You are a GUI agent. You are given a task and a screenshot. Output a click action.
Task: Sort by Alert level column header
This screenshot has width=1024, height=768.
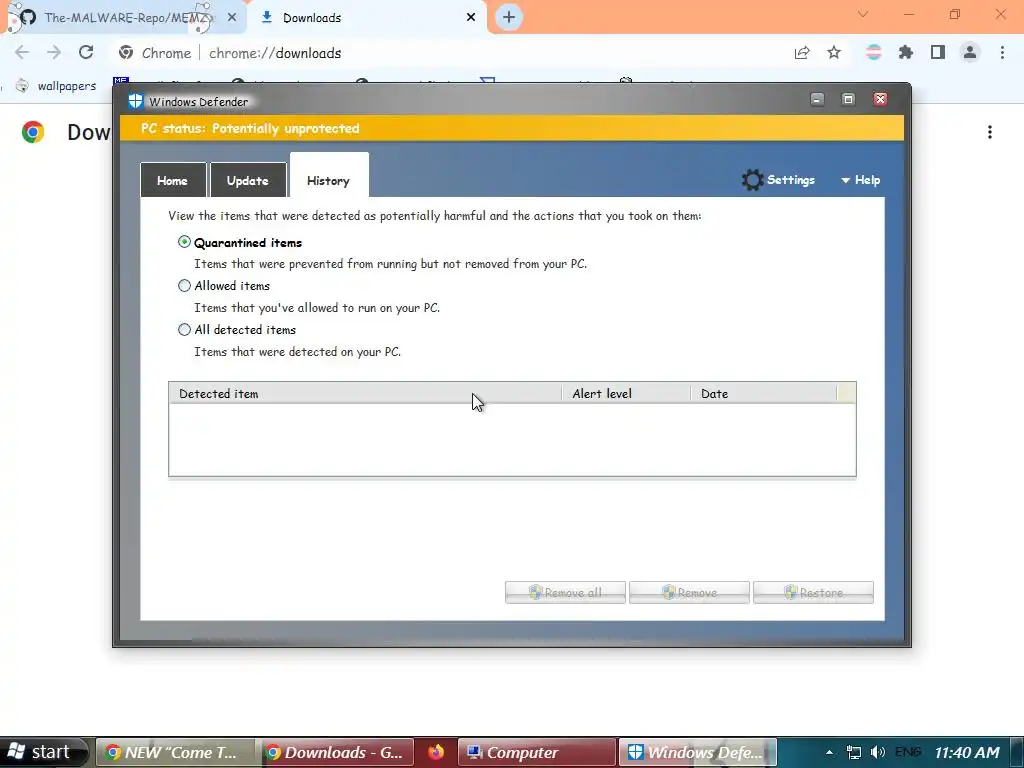click(x=626, y=393)
